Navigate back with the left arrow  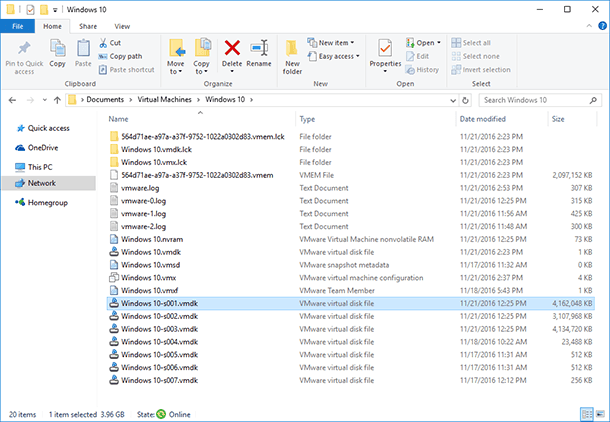(12, 100)
